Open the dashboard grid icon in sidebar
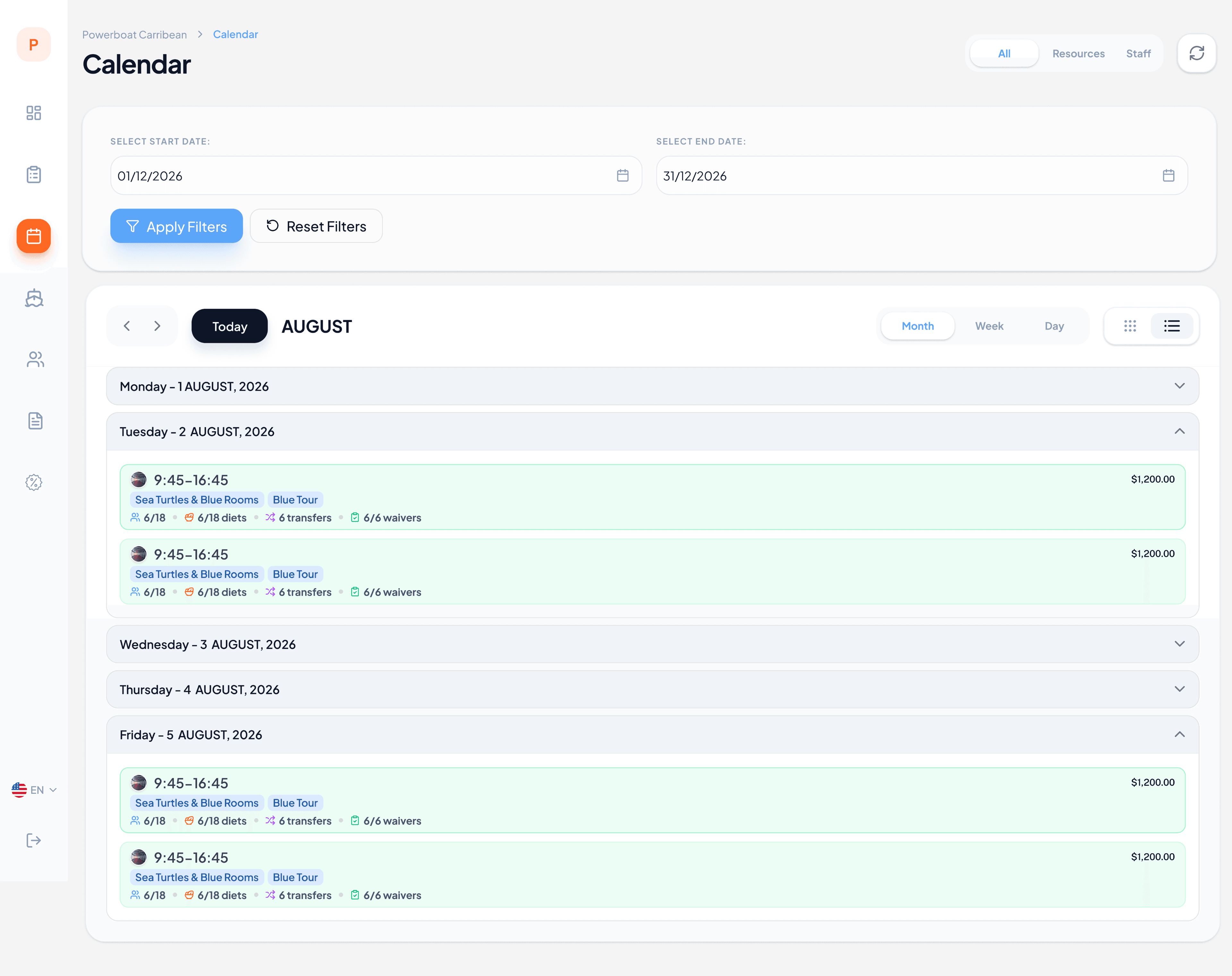Screen dimensions: 1232x976 coord(34,113)
